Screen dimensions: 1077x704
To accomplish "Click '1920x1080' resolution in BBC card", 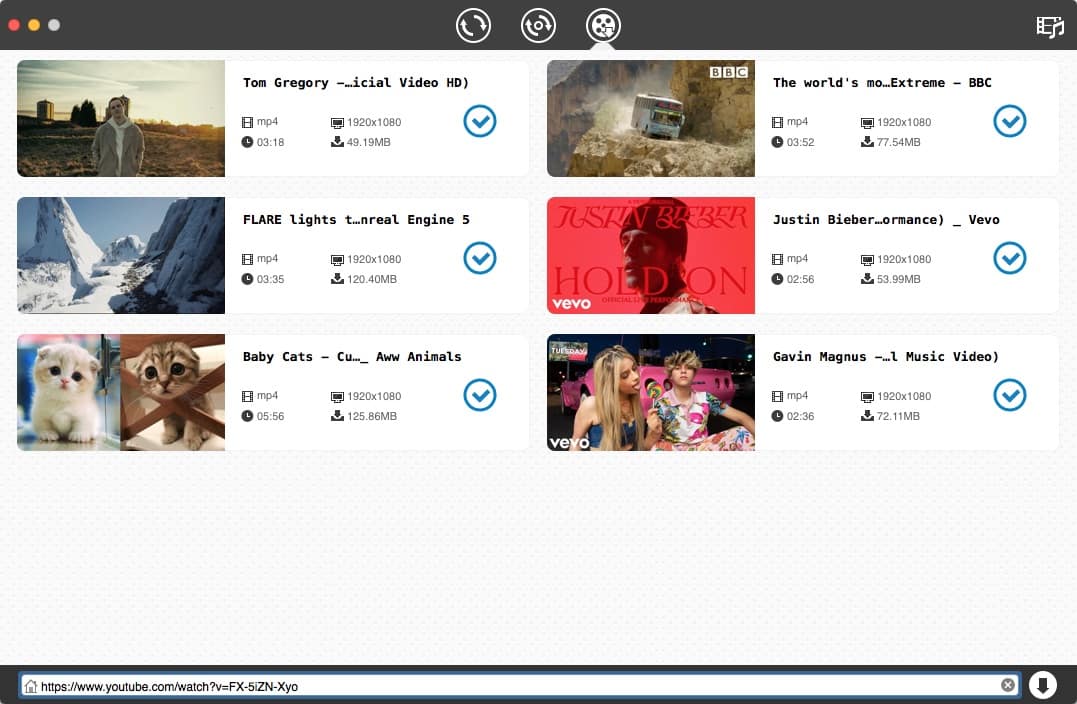I will [x=904, y=122].
